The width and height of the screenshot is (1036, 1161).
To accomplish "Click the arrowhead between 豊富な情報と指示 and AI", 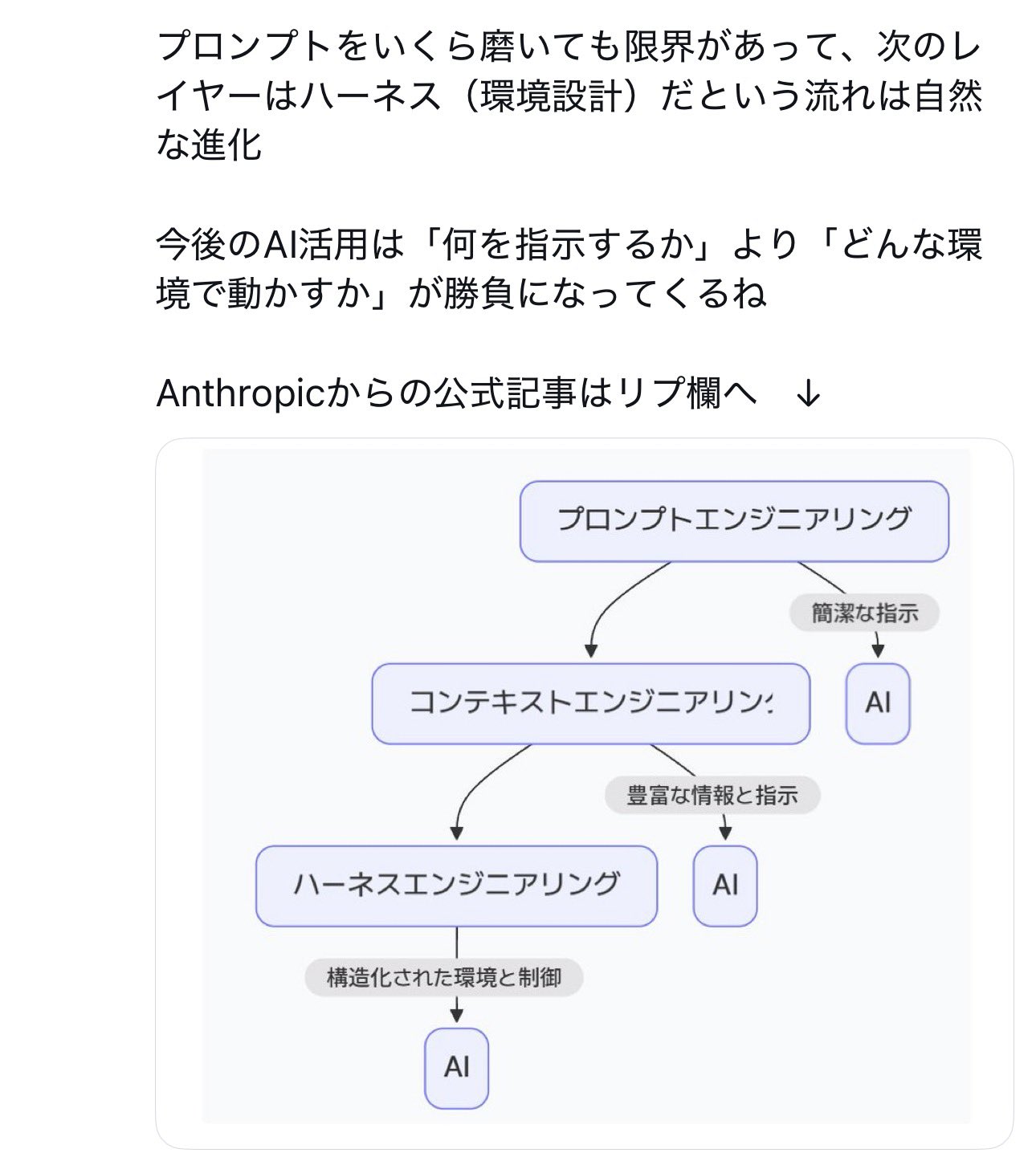I will (725, 832).
